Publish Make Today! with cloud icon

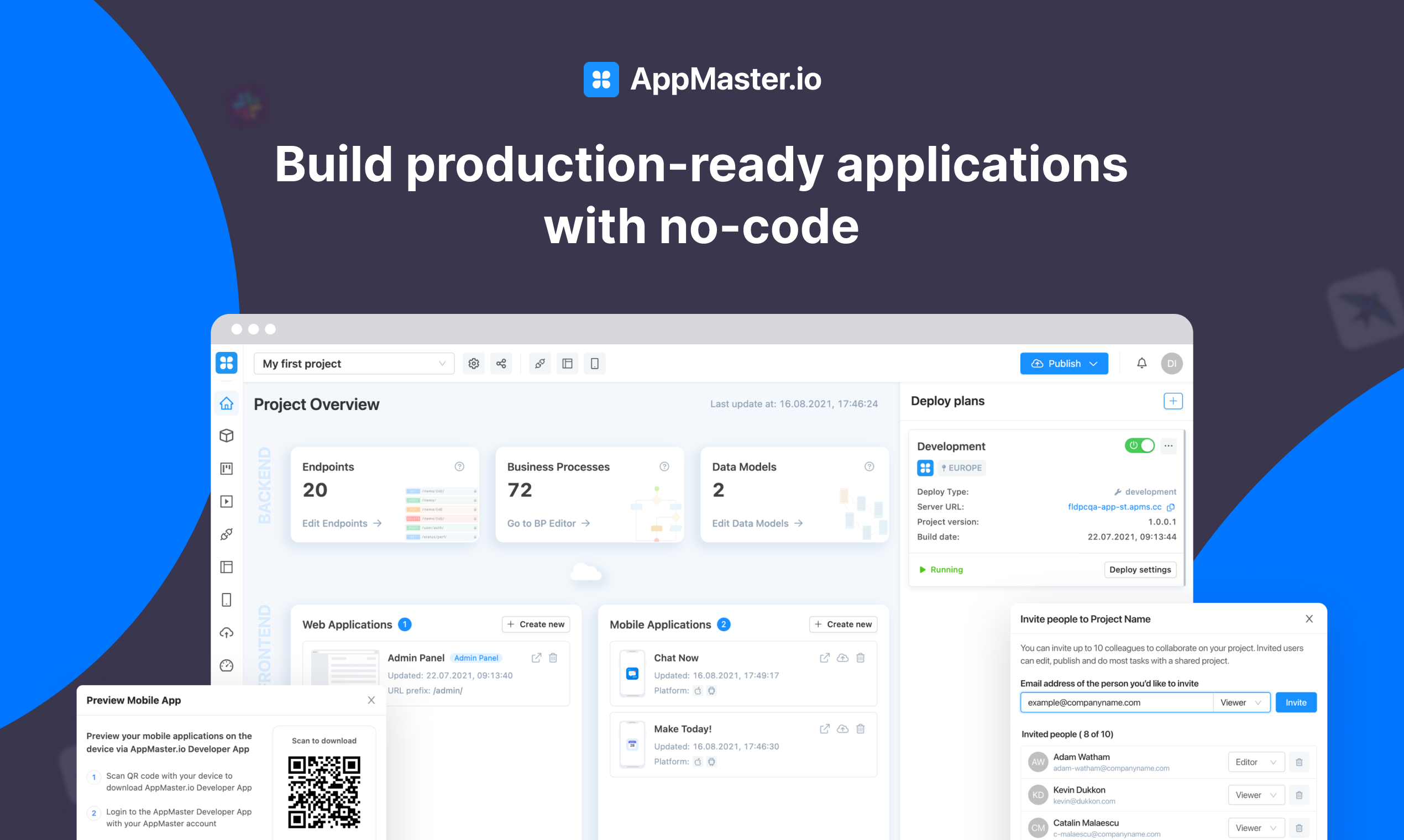point(843,729)
